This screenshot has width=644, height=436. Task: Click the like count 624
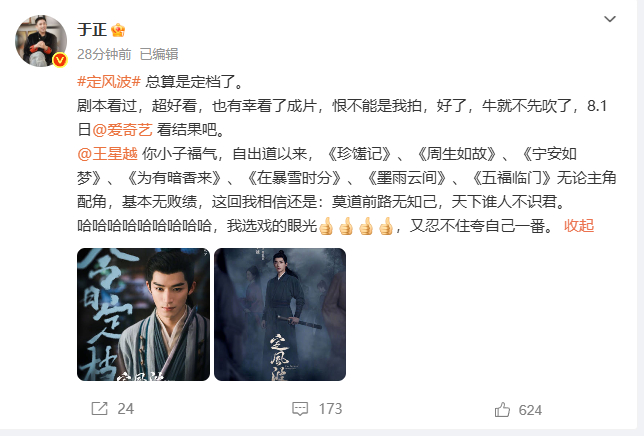coord(530,410)
